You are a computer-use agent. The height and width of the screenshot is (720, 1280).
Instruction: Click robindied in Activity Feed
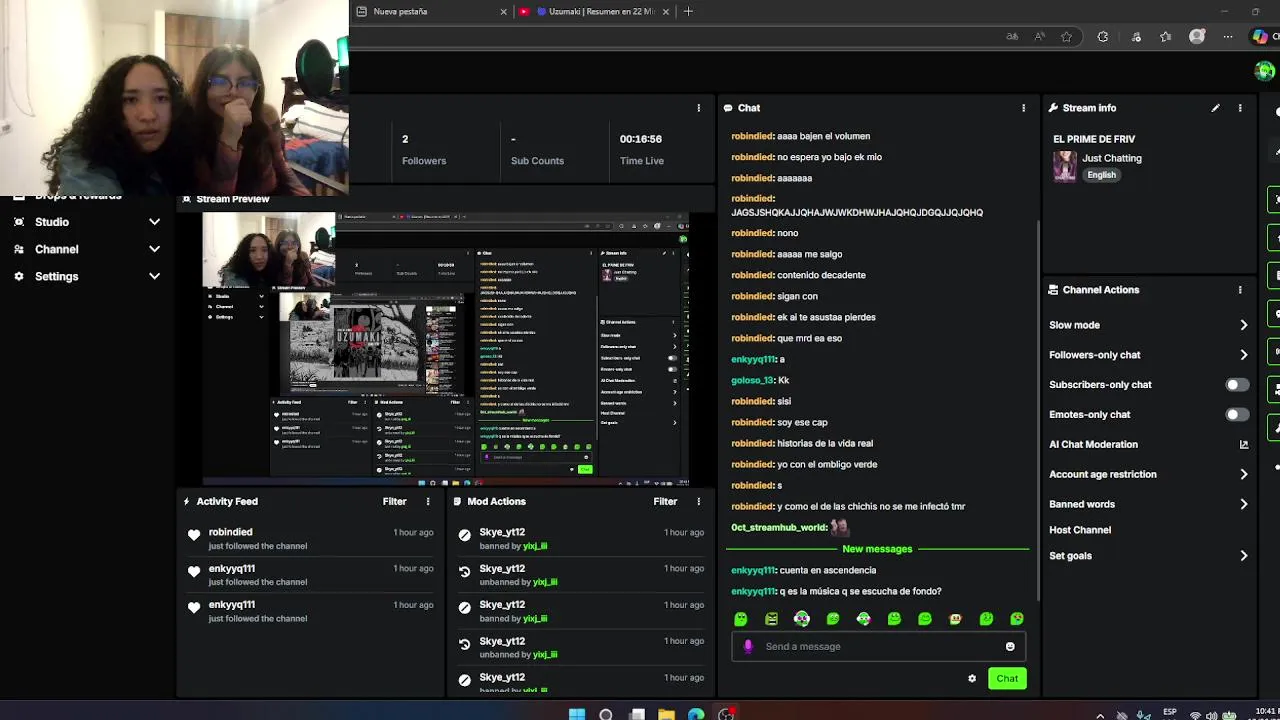pos(230,532)
